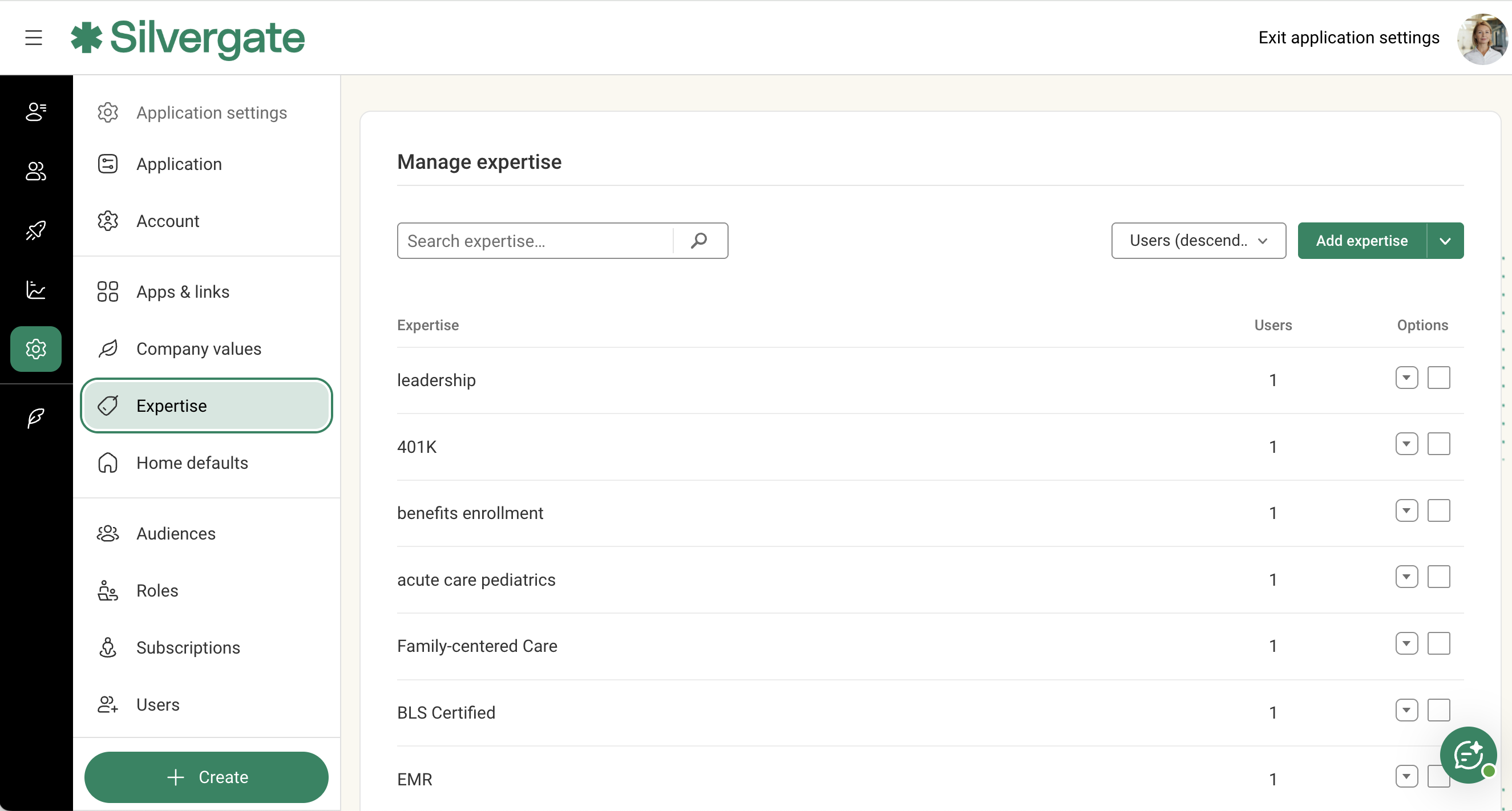Check the BLS Certified checkbox

point(1438,710)
